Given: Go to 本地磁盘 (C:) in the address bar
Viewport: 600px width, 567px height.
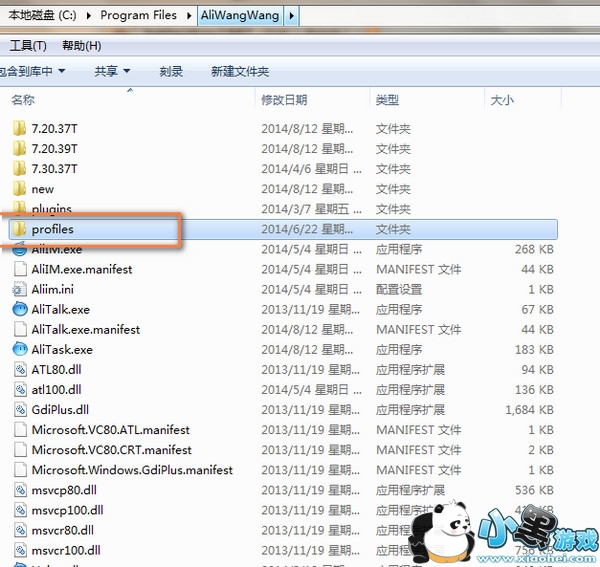Looking at the screenshot, I should pos(42,15).
